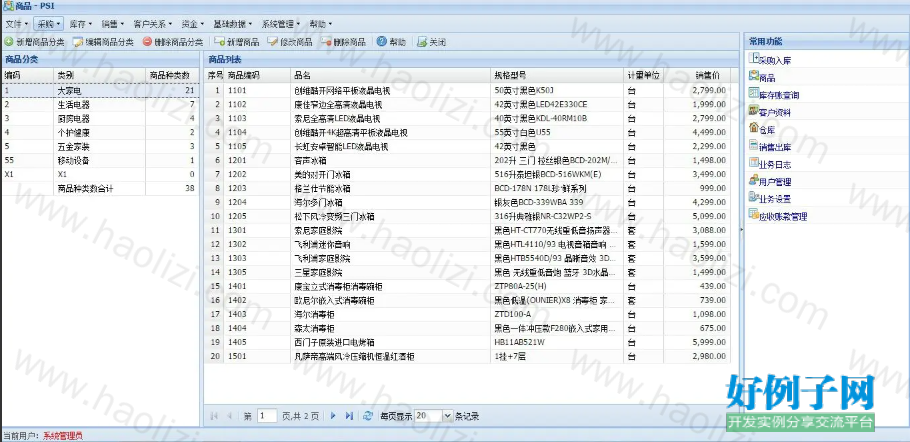This screenshot has height=442, width=910.
Task: Open 用户管理 shortcut in 常用功能 panel
Action: [770, 181]
